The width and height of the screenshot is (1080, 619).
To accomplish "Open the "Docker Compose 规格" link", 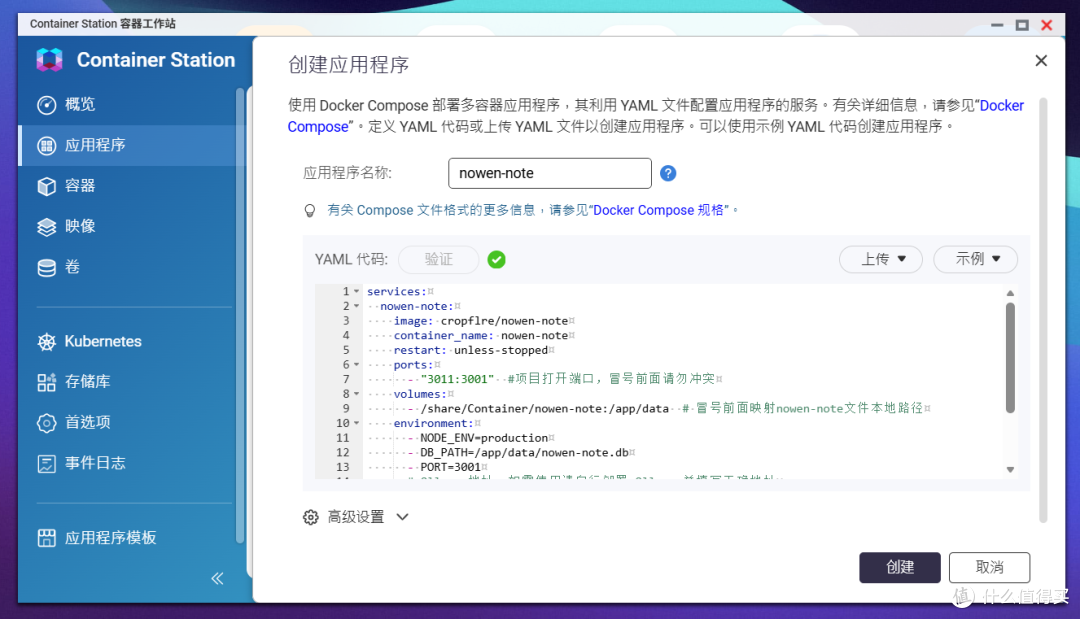I will [x=660, y=210].
